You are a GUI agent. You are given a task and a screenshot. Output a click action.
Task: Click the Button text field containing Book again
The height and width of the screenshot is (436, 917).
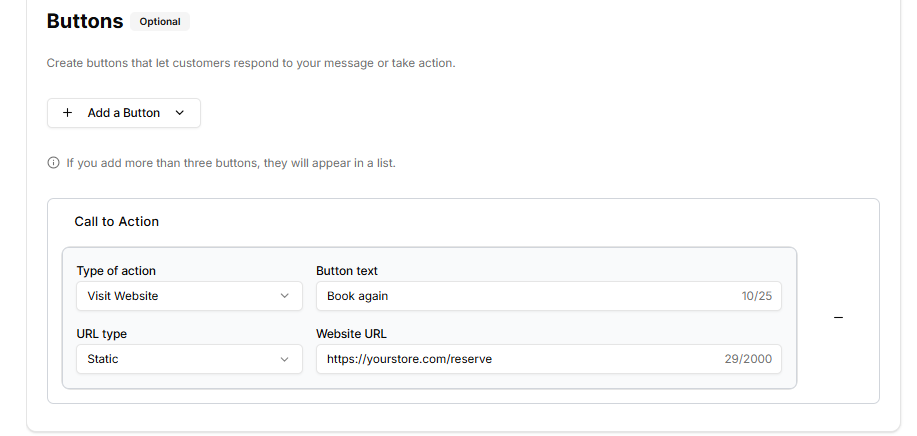(520, 296)
